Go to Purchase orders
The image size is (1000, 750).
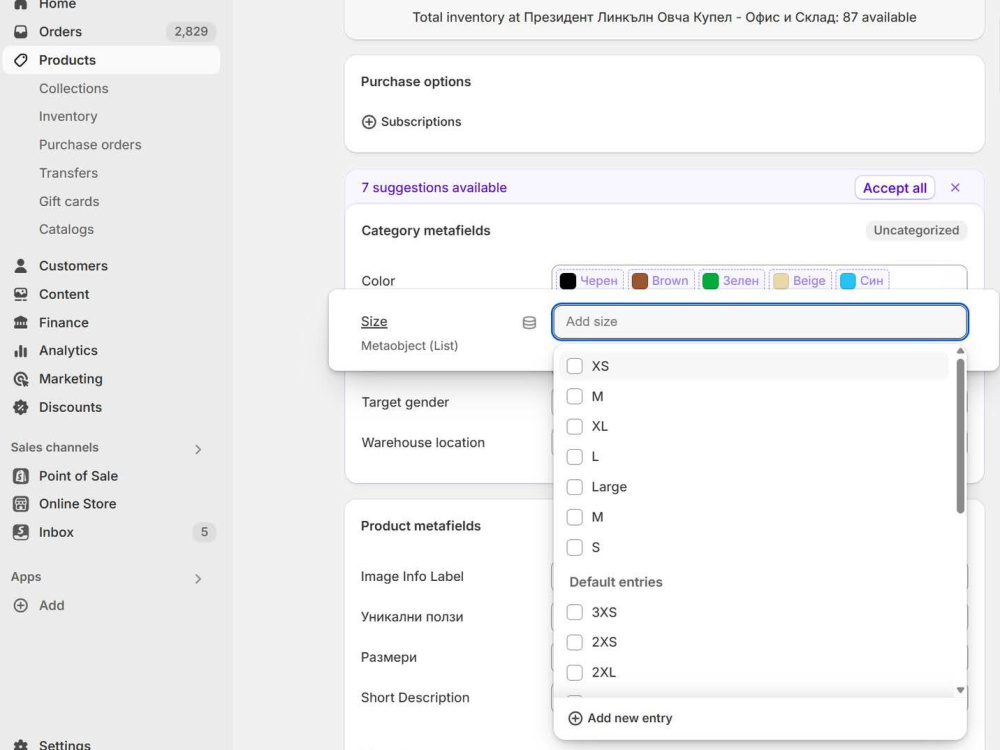coord(90,145)
